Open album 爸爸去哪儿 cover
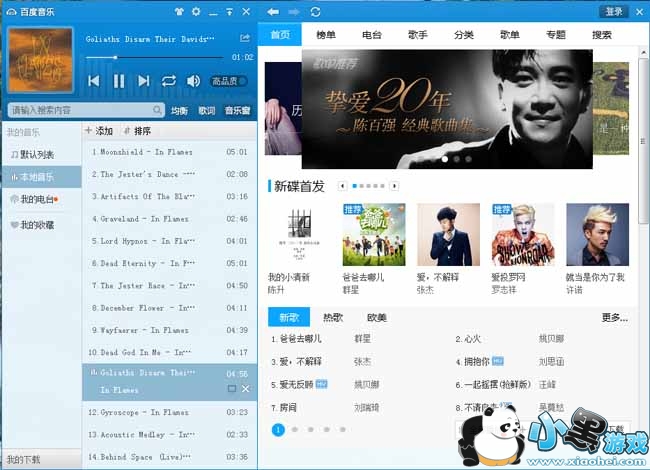Viewport: 650px width, 470px height. 374,234
